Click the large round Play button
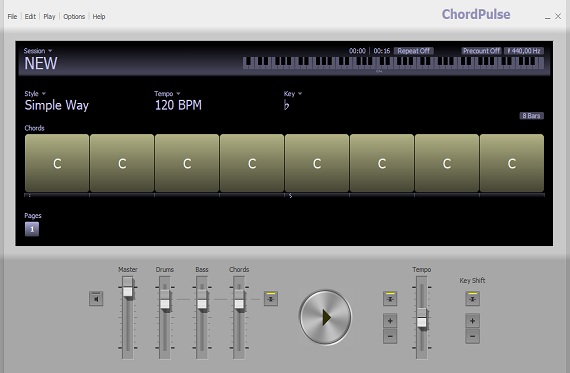This screenshot has width=570, height=373. pos(325,317)
